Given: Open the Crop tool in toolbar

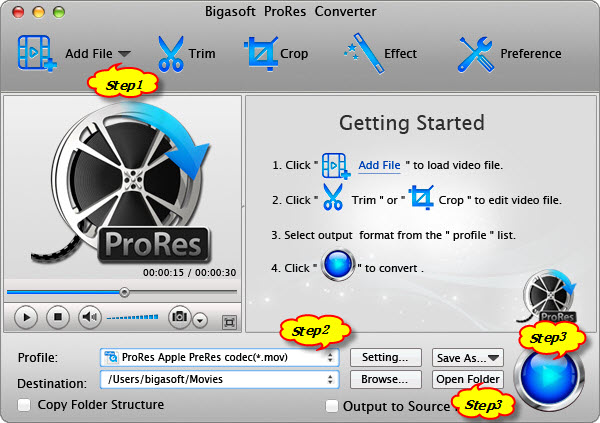Looking at the screenshot, I should tap(261, 54).
